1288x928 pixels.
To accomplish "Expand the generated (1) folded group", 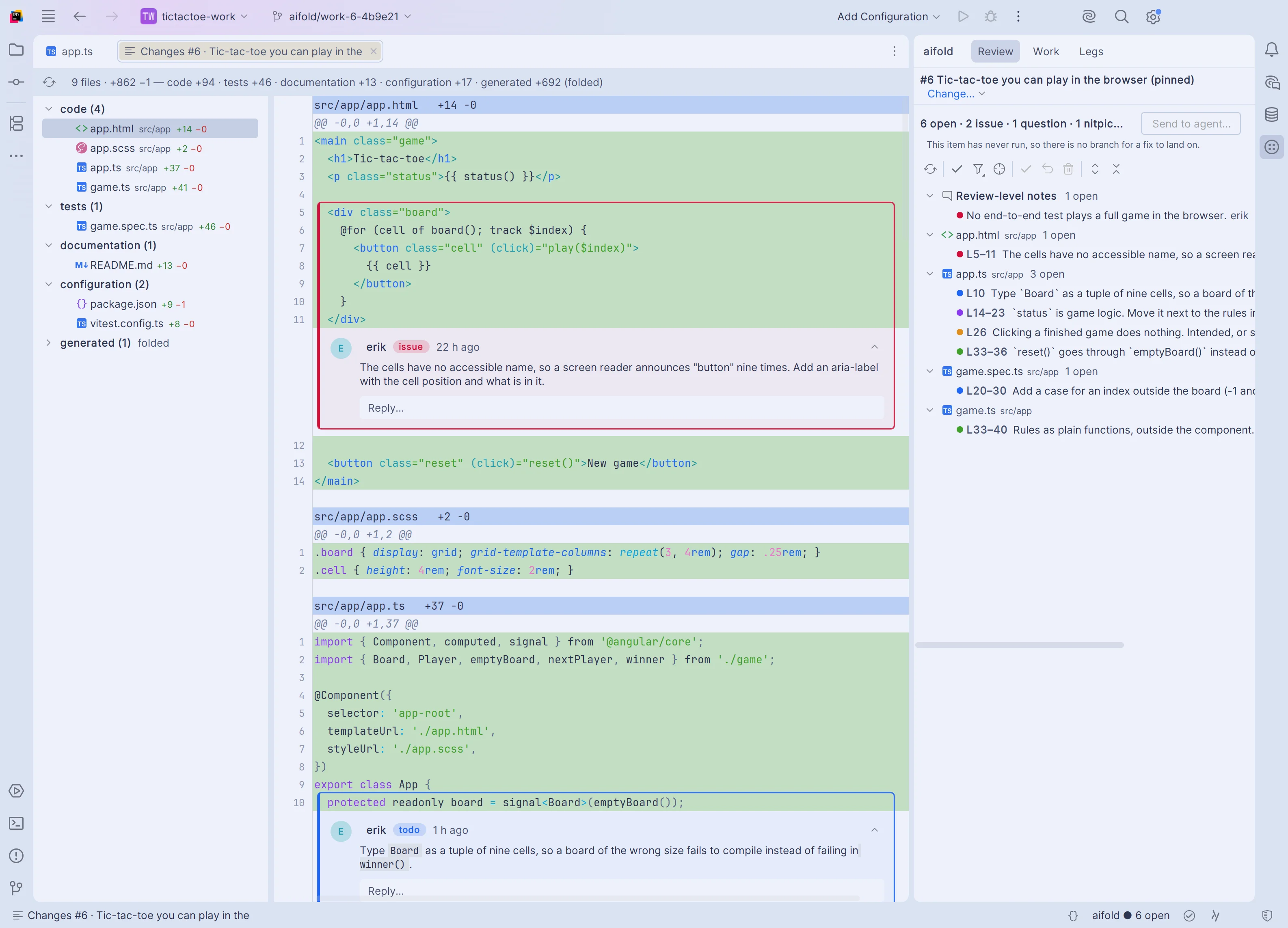I will 49,343.
